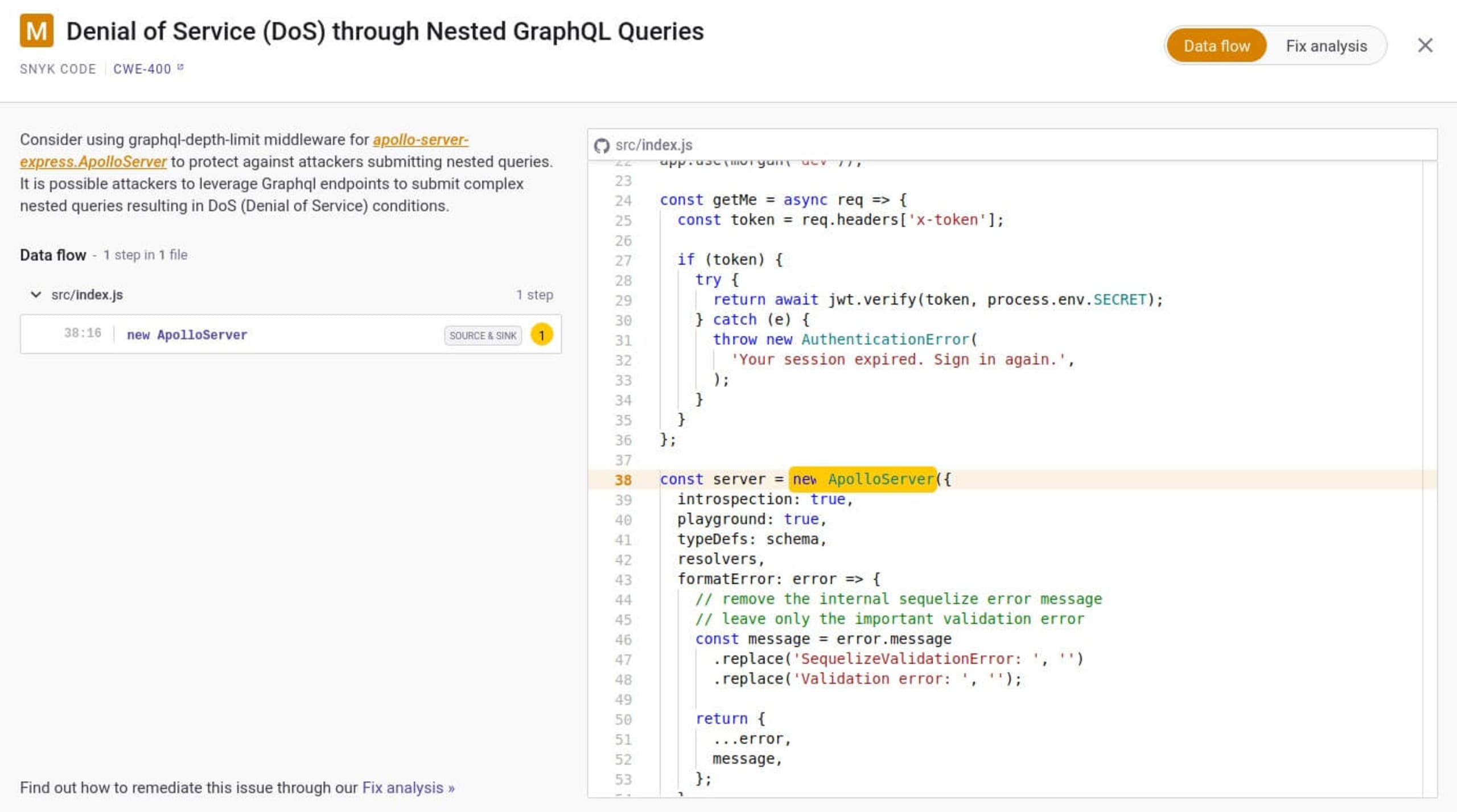Collapse the src/index.js data flow group

[36, 295]
